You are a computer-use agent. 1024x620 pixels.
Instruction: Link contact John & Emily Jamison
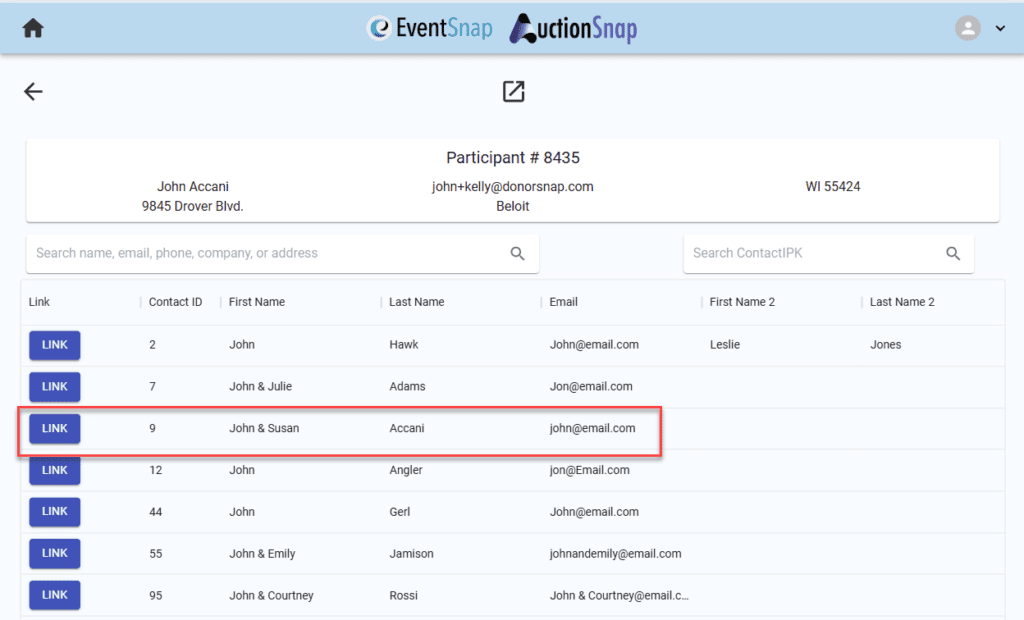(x=55, y=553)
